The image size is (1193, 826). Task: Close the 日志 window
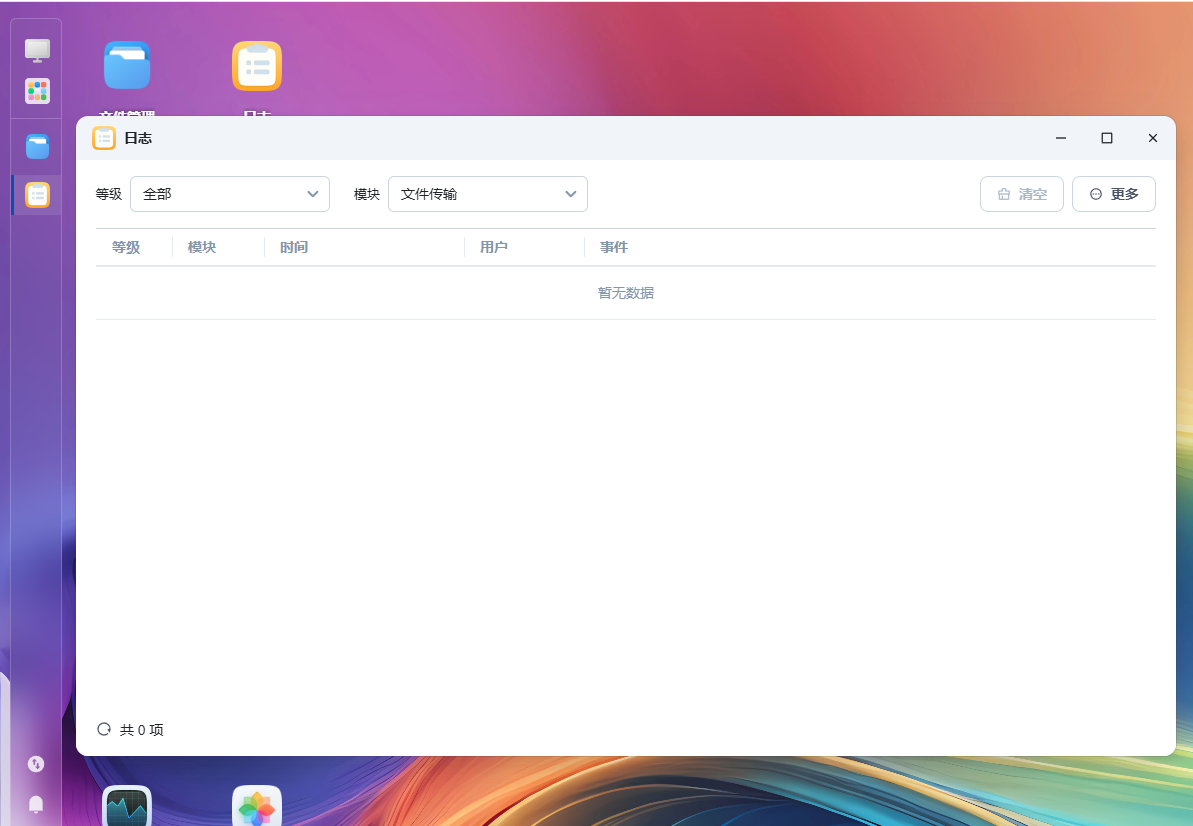coord(1153,138)
